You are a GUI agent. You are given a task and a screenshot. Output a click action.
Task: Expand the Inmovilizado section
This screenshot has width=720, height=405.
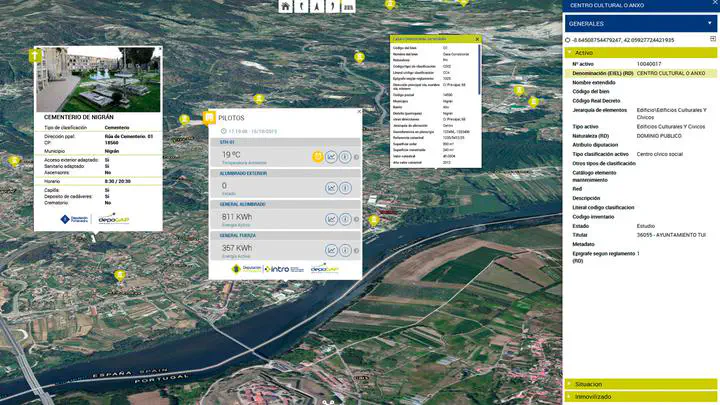tap(640, 397)
